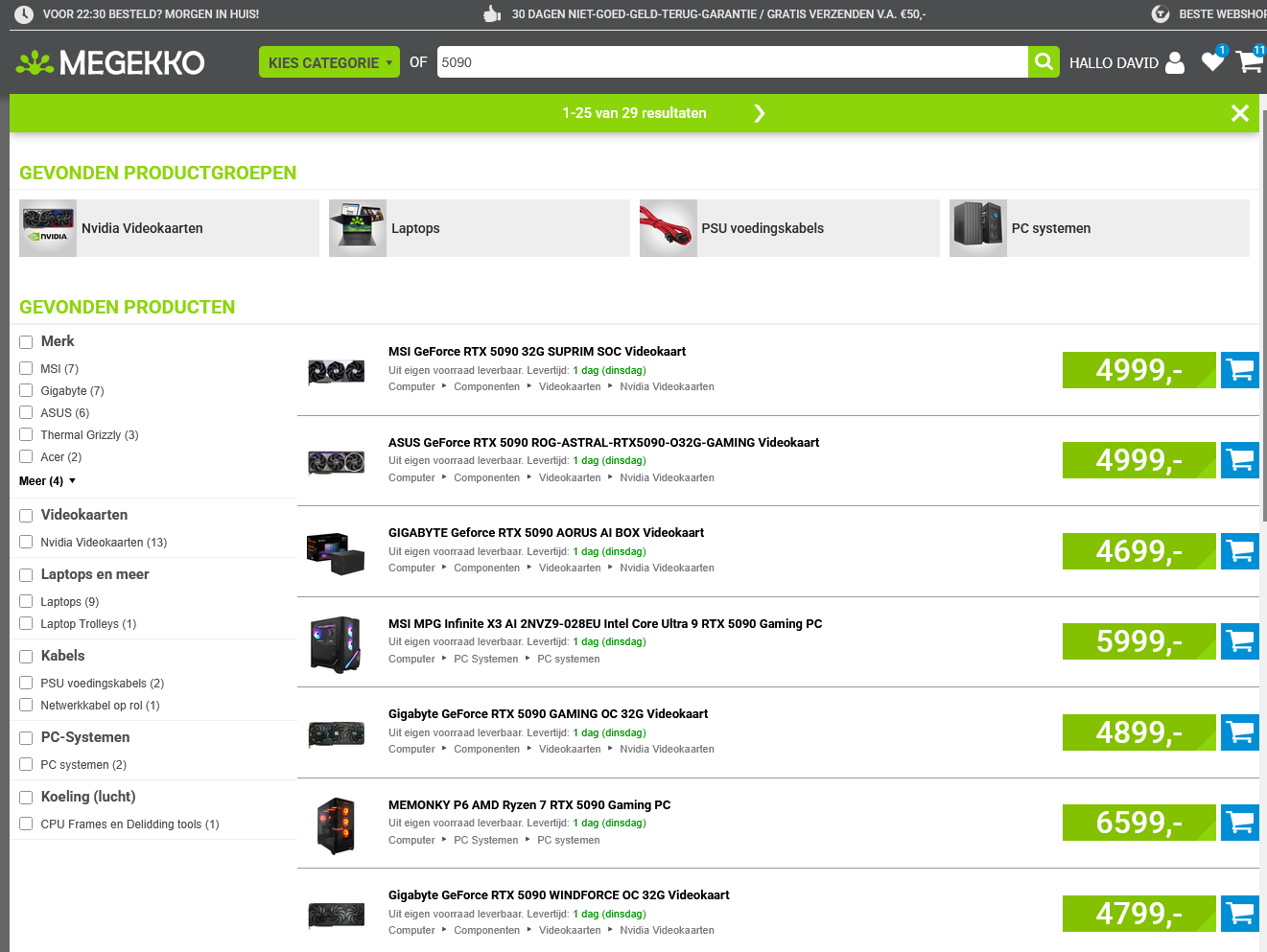Tick the ASUS brand checkbox
Screen dimensions: 1267x952
(x=26, y=412)
